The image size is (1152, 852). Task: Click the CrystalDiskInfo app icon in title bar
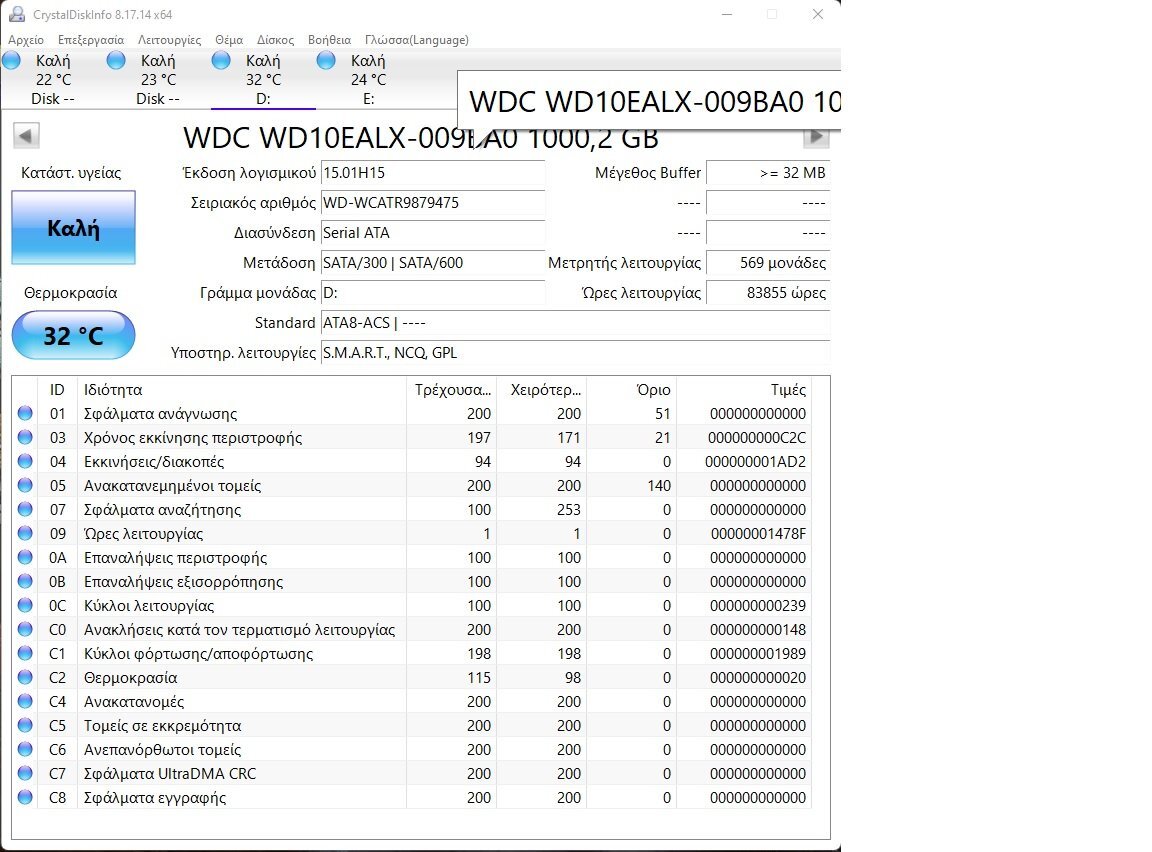click(x=17, y=14)
